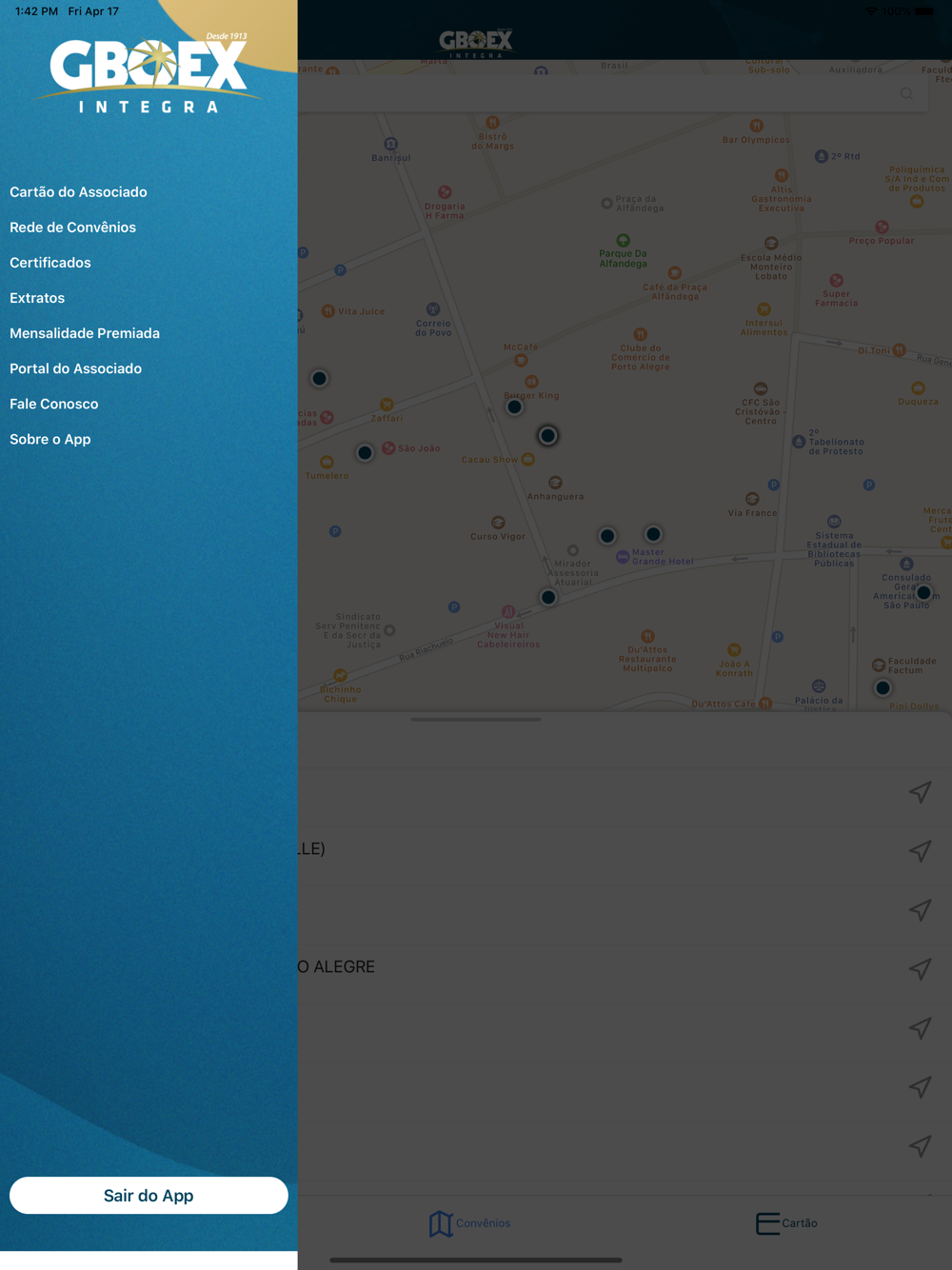
Task: Select the Anhanguera map marker
Action: point(555,483)
